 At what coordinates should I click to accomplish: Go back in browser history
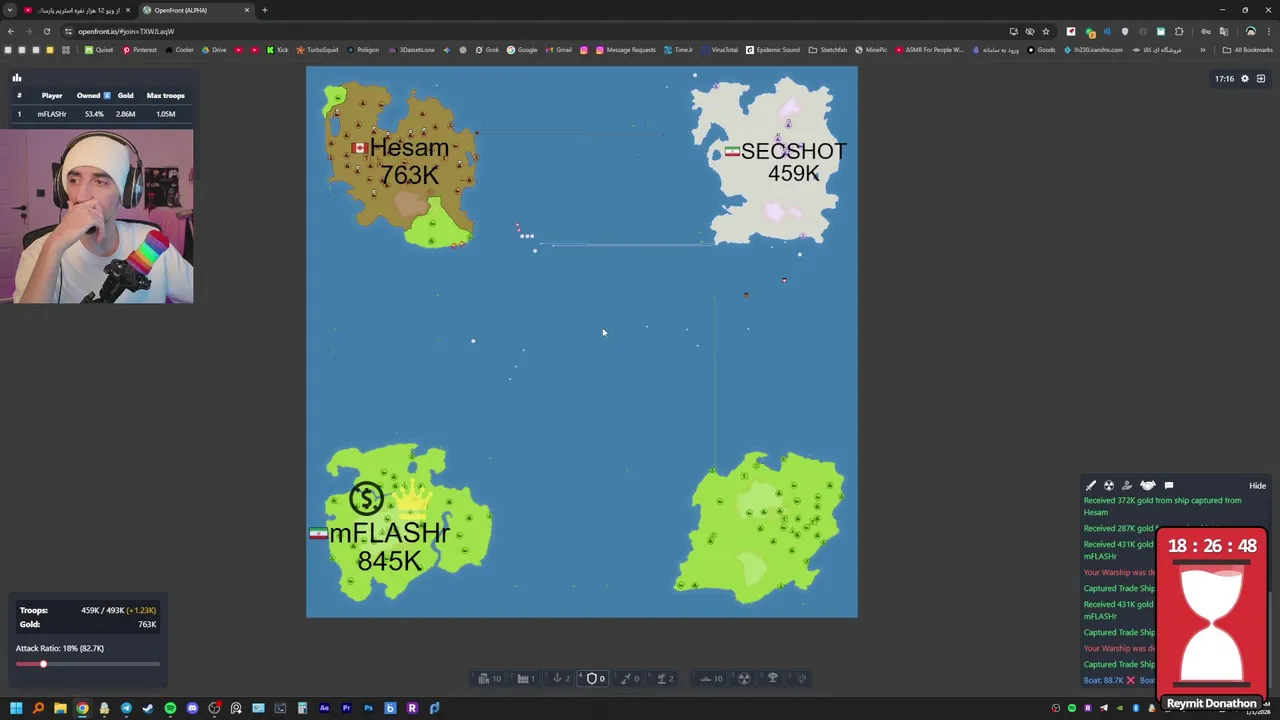tap(10, 31)
